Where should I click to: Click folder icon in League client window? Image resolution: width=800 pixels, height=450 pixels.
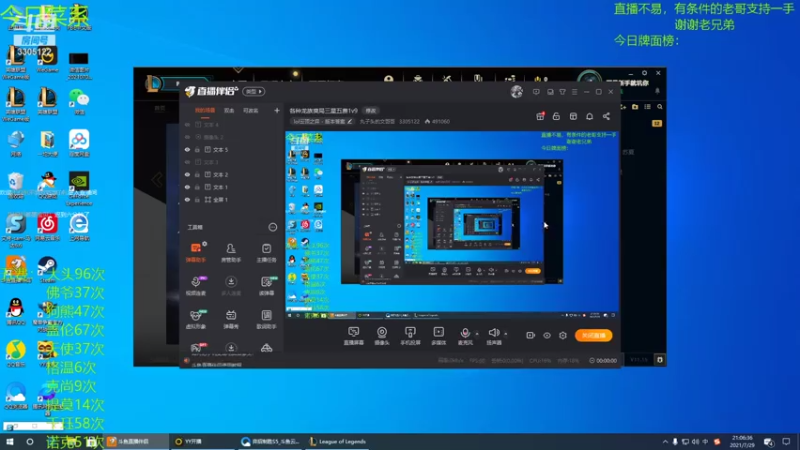point(635,107)
